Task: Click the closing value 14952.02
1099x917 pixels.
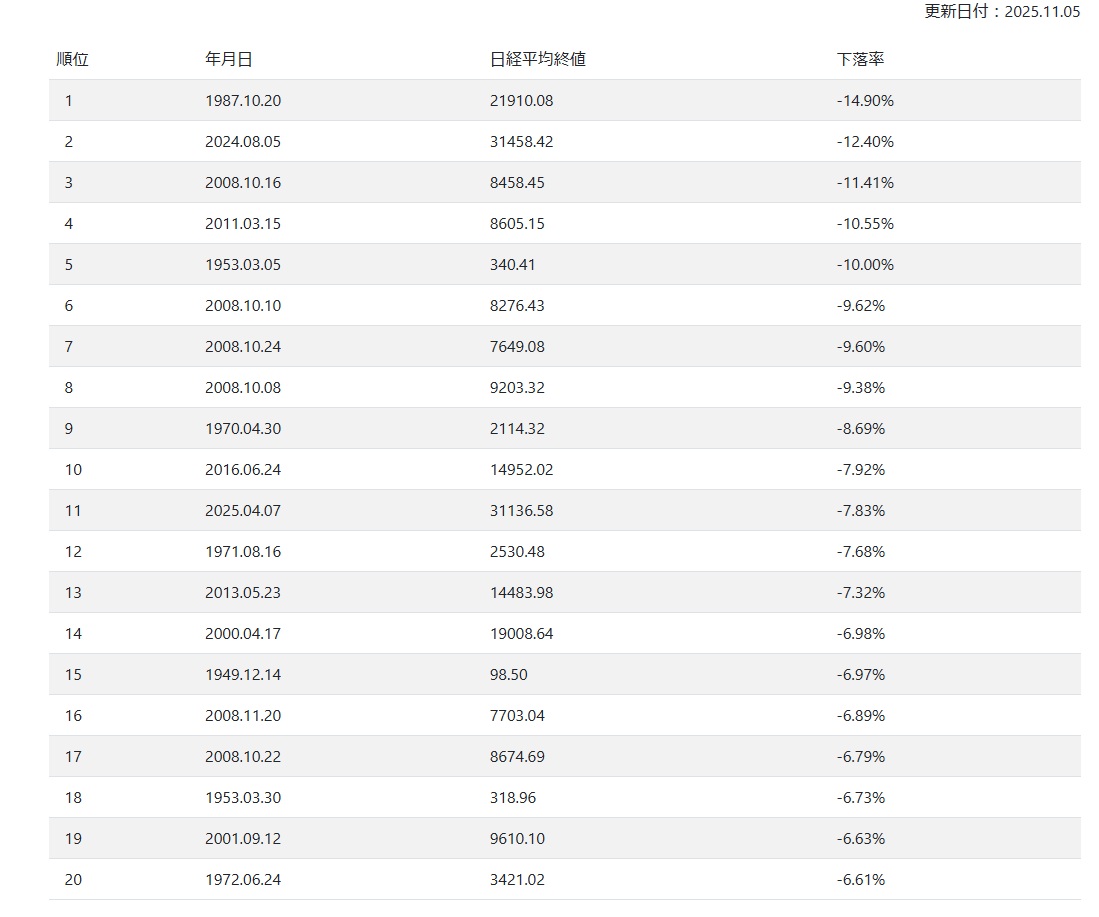Action: tap(521, 470)
